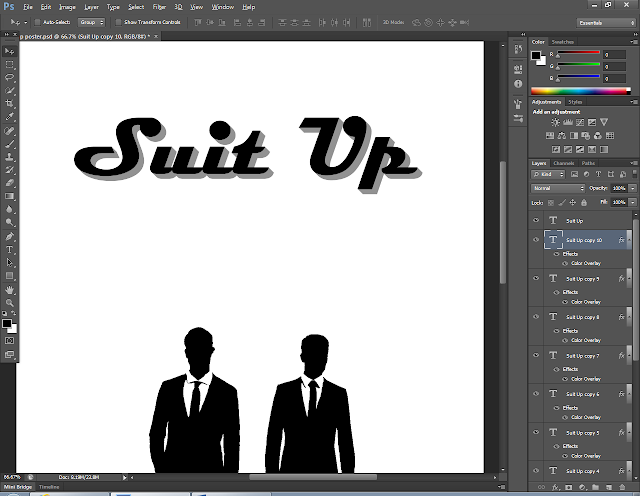The width and height of the screenshot is (640, 496).
Task: Switch to the Paths tab
Action: click(588, 163)
